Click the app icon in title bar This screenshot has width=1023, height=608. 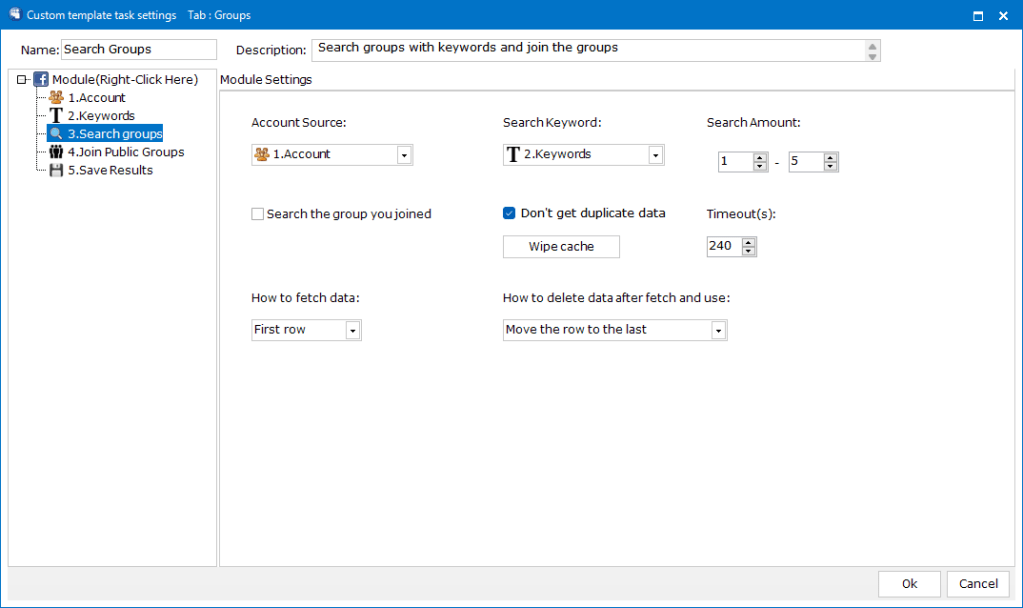pyautogui.click(x=14, y=15)
